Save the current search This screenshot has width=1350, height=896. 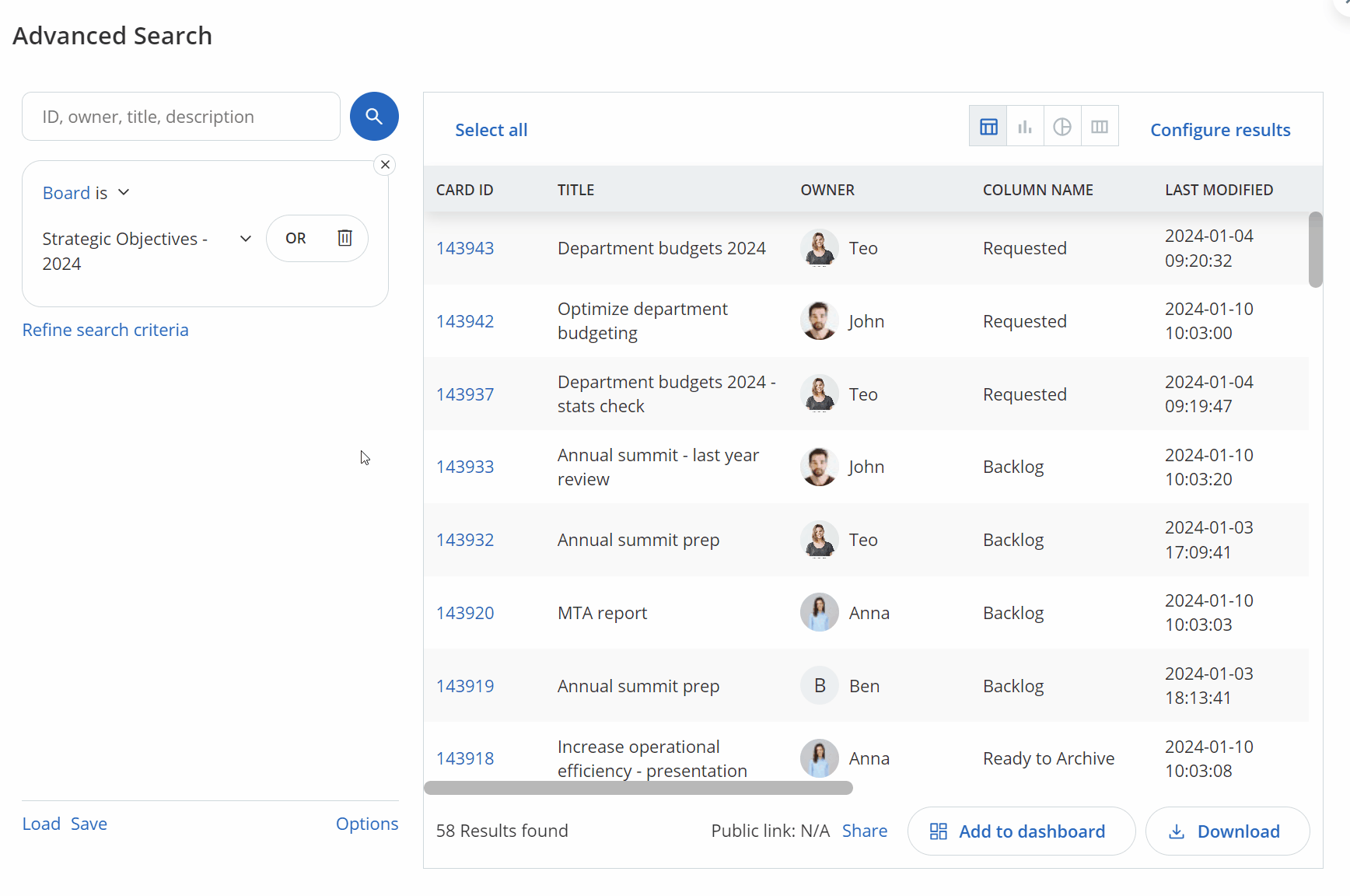89,823
